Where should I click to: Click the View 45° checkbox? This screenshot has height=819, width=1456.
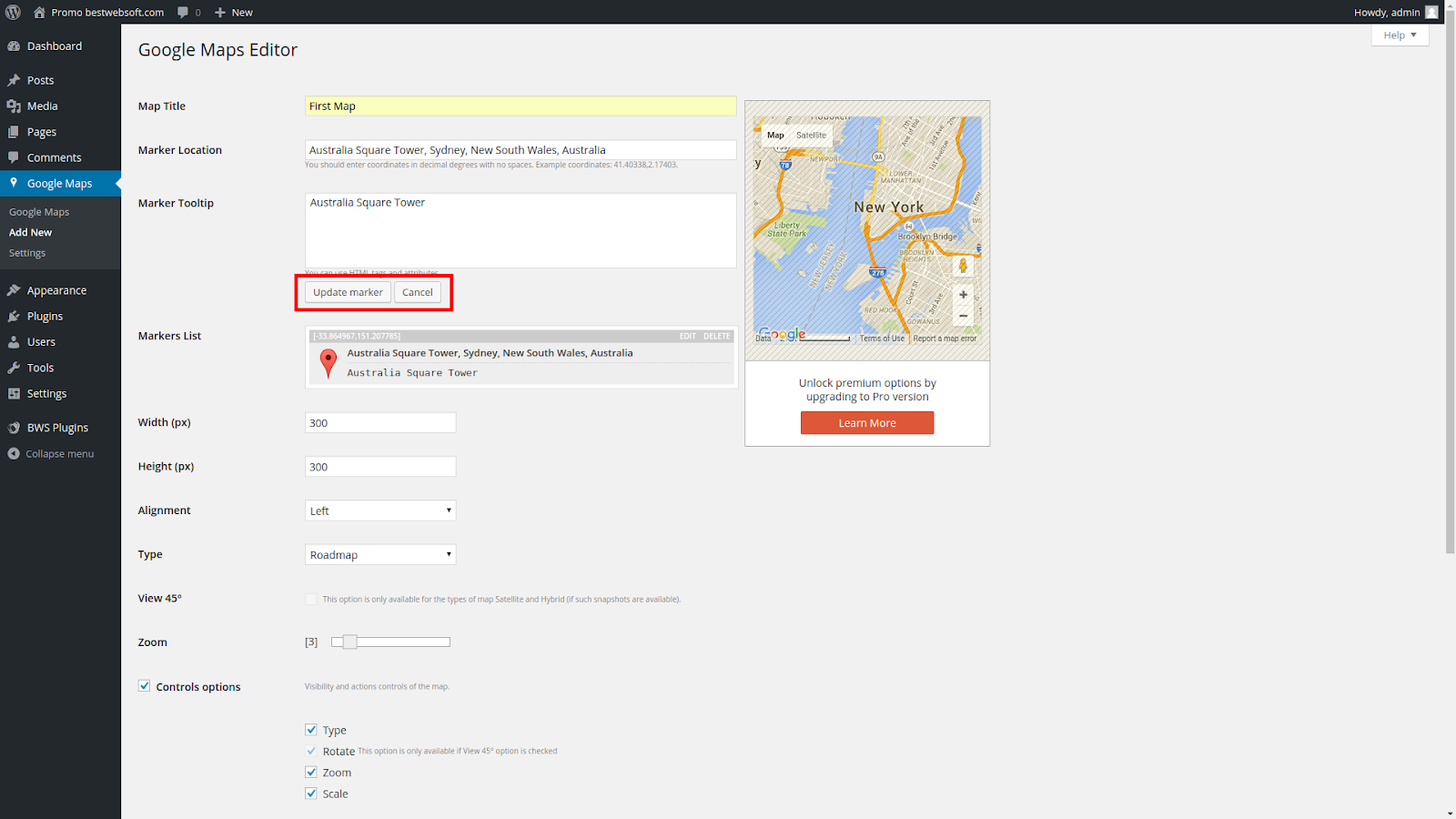point(311,599)
